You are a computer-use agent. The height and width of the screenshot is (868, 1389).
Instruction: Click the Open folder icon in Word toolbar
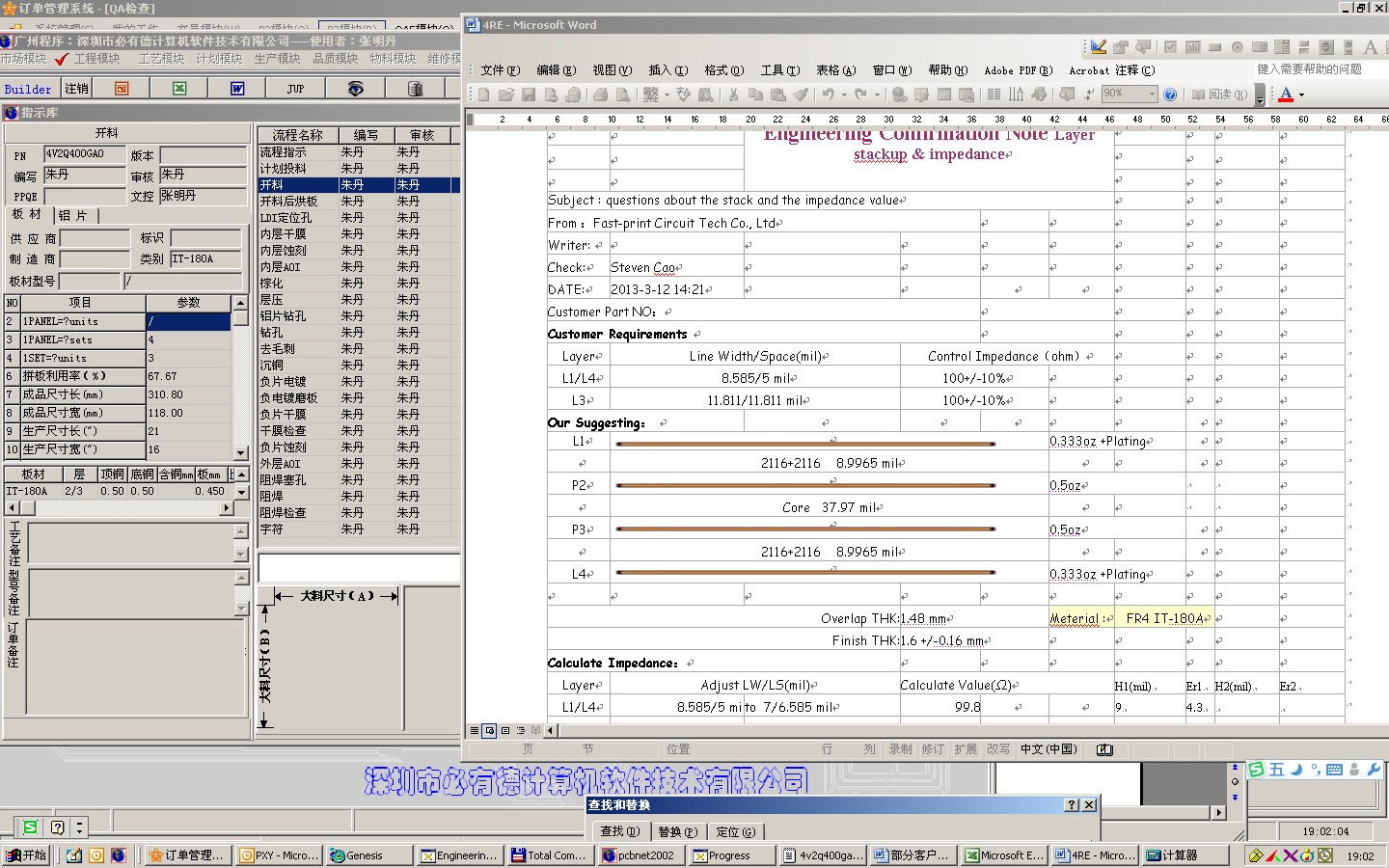[x=506, y=94]
